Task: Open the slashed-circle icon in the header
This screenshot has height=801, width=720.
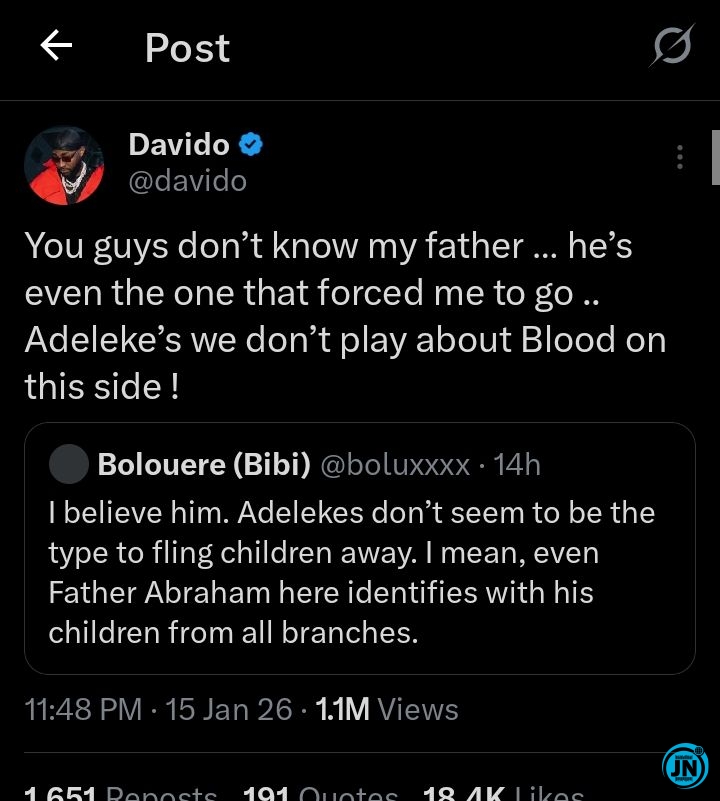Action: pos(671,47)
